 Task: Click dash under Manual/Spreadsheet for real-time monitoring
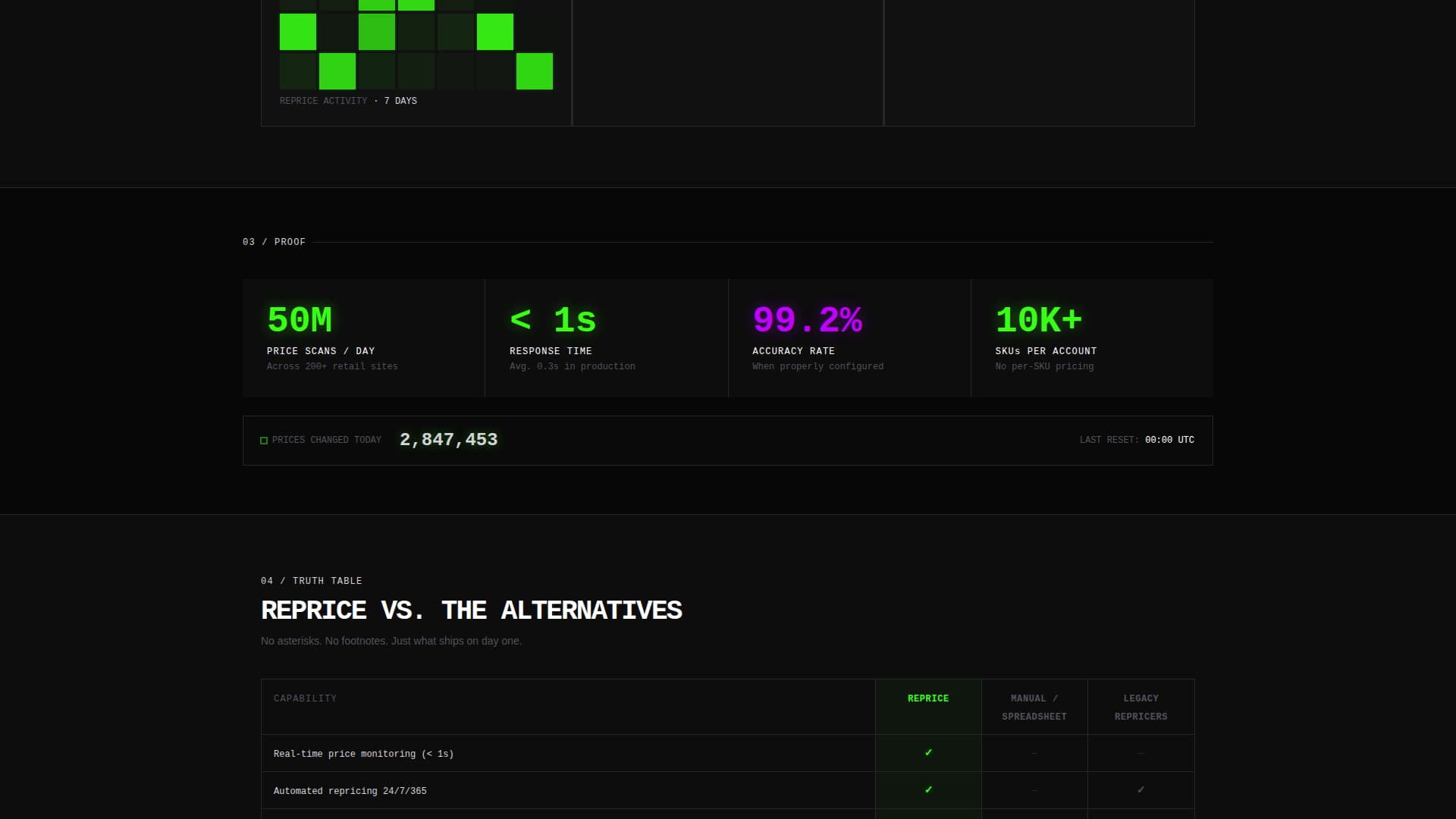click(1034, 754)
